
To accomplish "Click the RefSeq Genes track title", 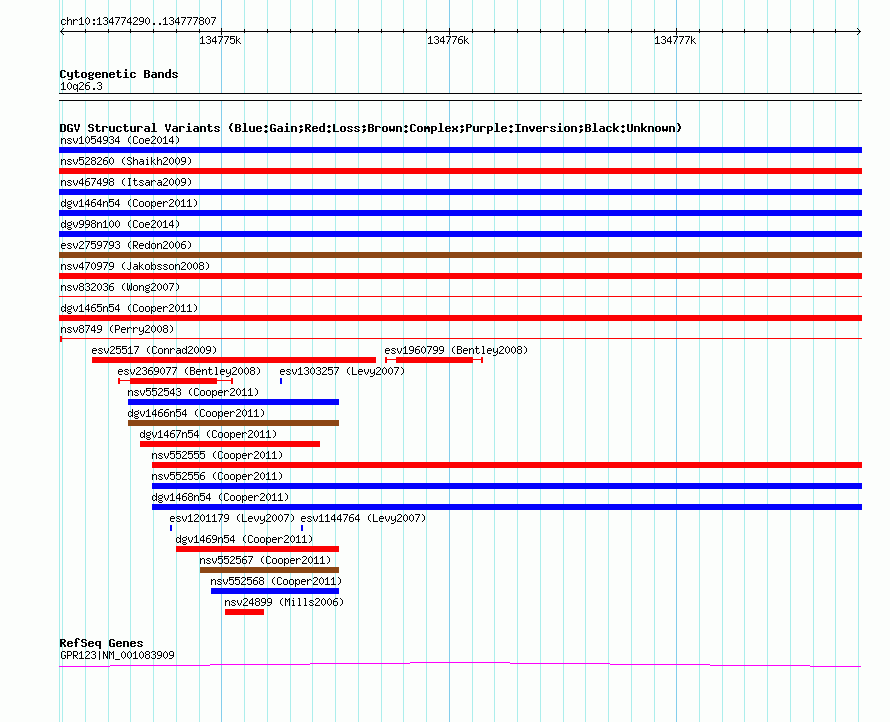I will pos(101,643).
